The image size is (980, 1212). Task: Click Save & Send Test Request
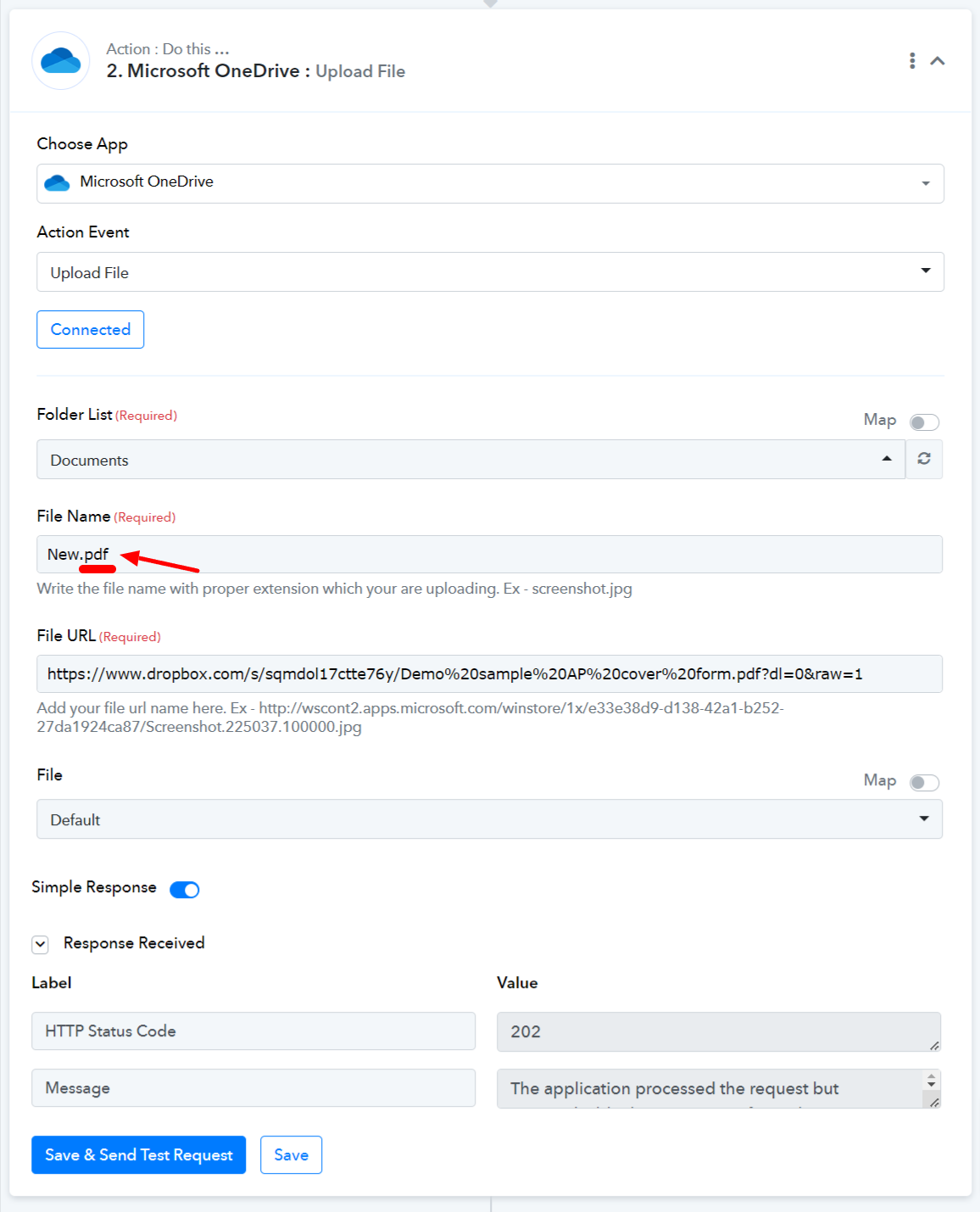tap(138, 1155)
